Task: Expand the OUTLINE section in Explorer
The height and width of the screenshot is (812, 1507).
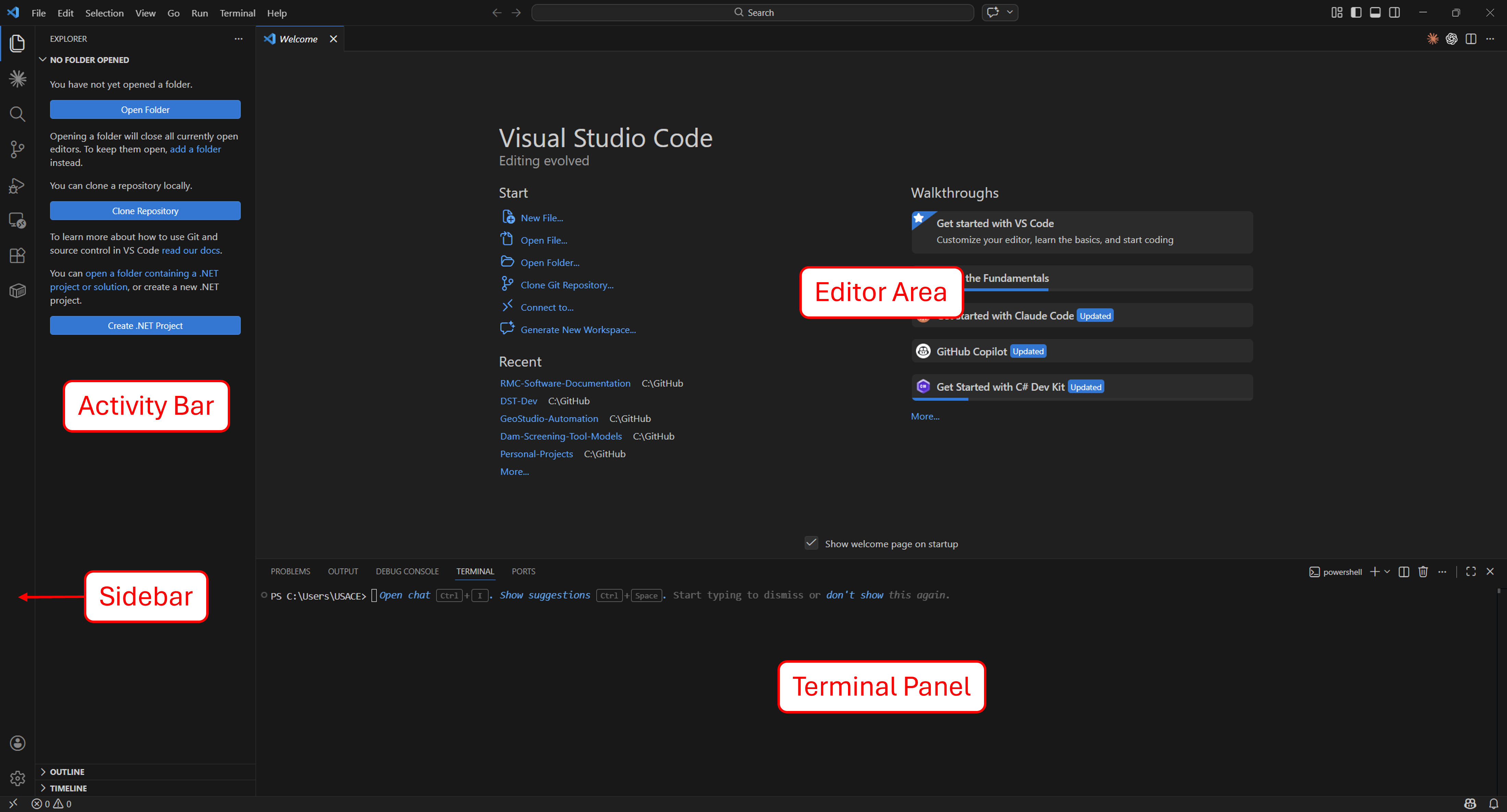Action: click(x=67, y=772)
